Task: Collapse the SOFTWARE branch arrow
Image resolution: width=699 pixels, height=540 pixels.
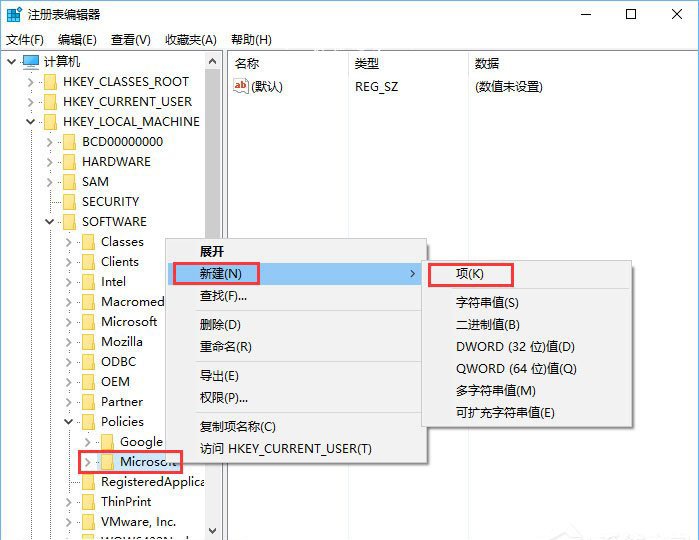Action: (49, 222)
